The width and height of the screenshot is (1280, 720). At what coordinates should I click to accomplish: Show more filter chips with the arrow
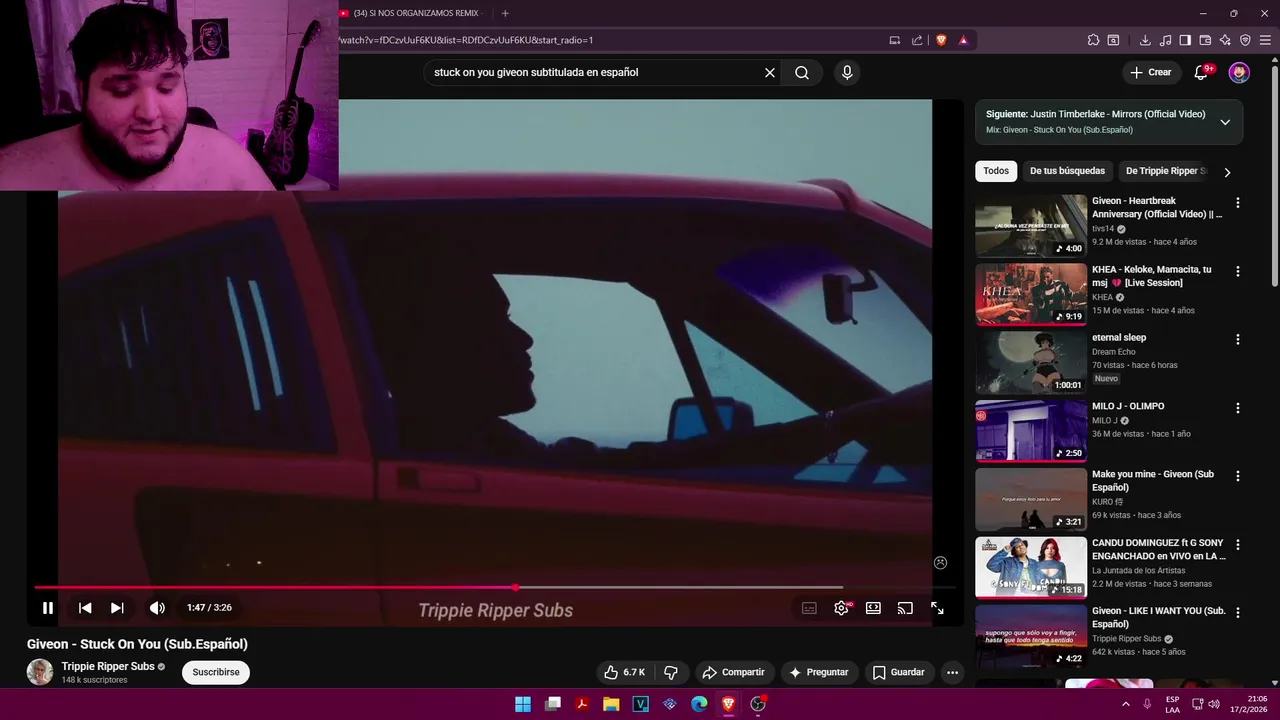point(1227,172)
